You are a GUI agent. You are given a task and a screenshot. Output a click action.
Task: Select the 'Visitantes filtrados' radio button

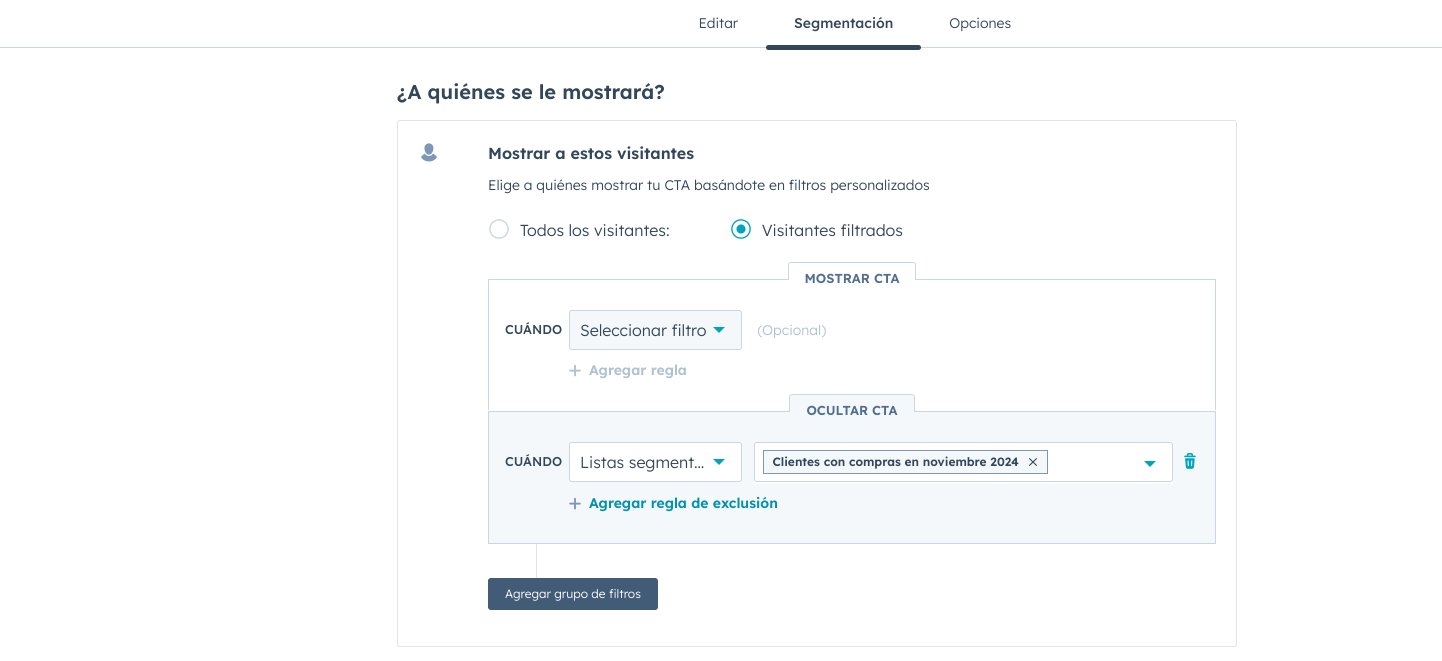point(741,230)
